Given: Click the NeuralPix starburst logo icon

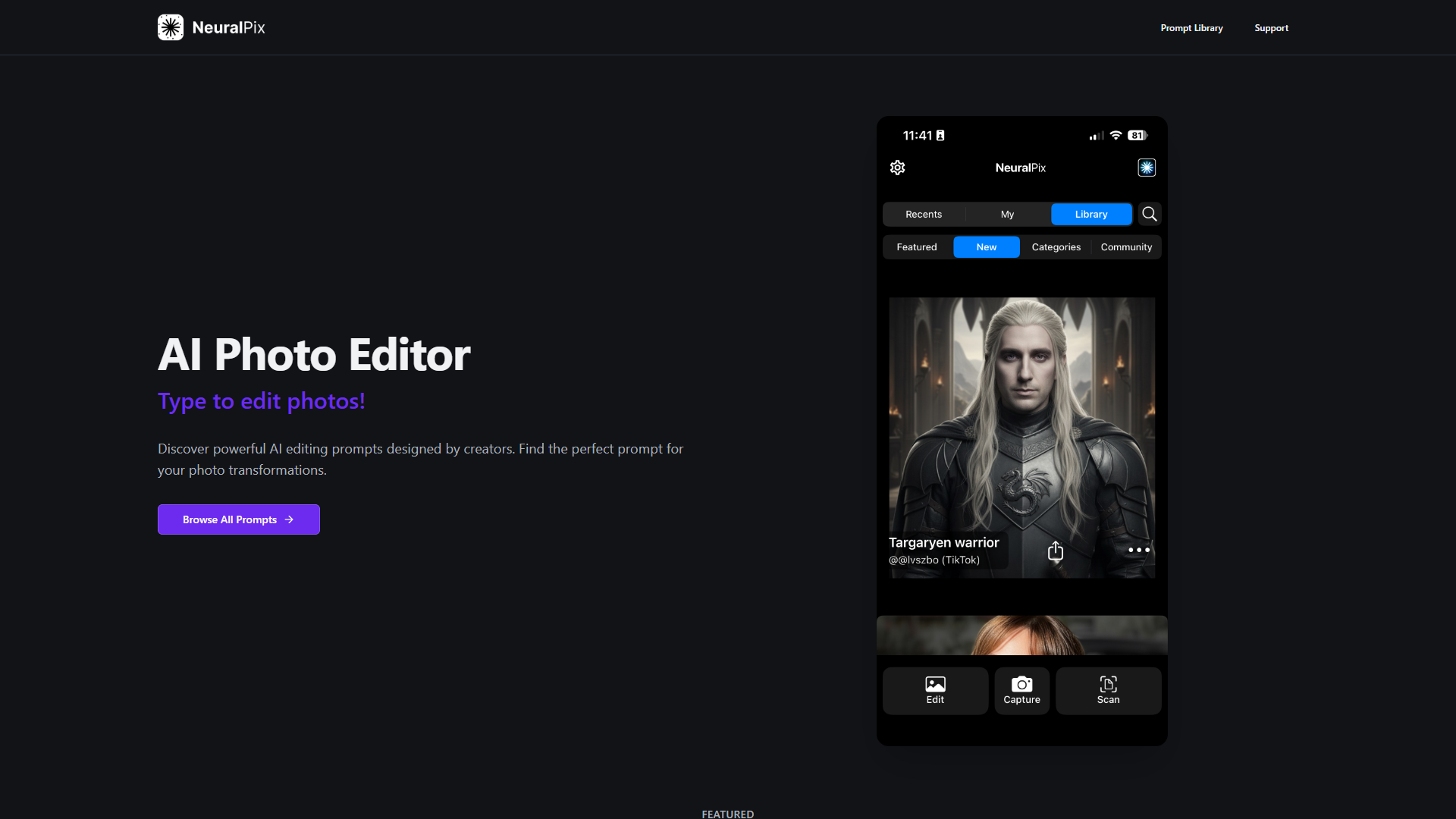Looking at the screenshot, I should (171, 27).
